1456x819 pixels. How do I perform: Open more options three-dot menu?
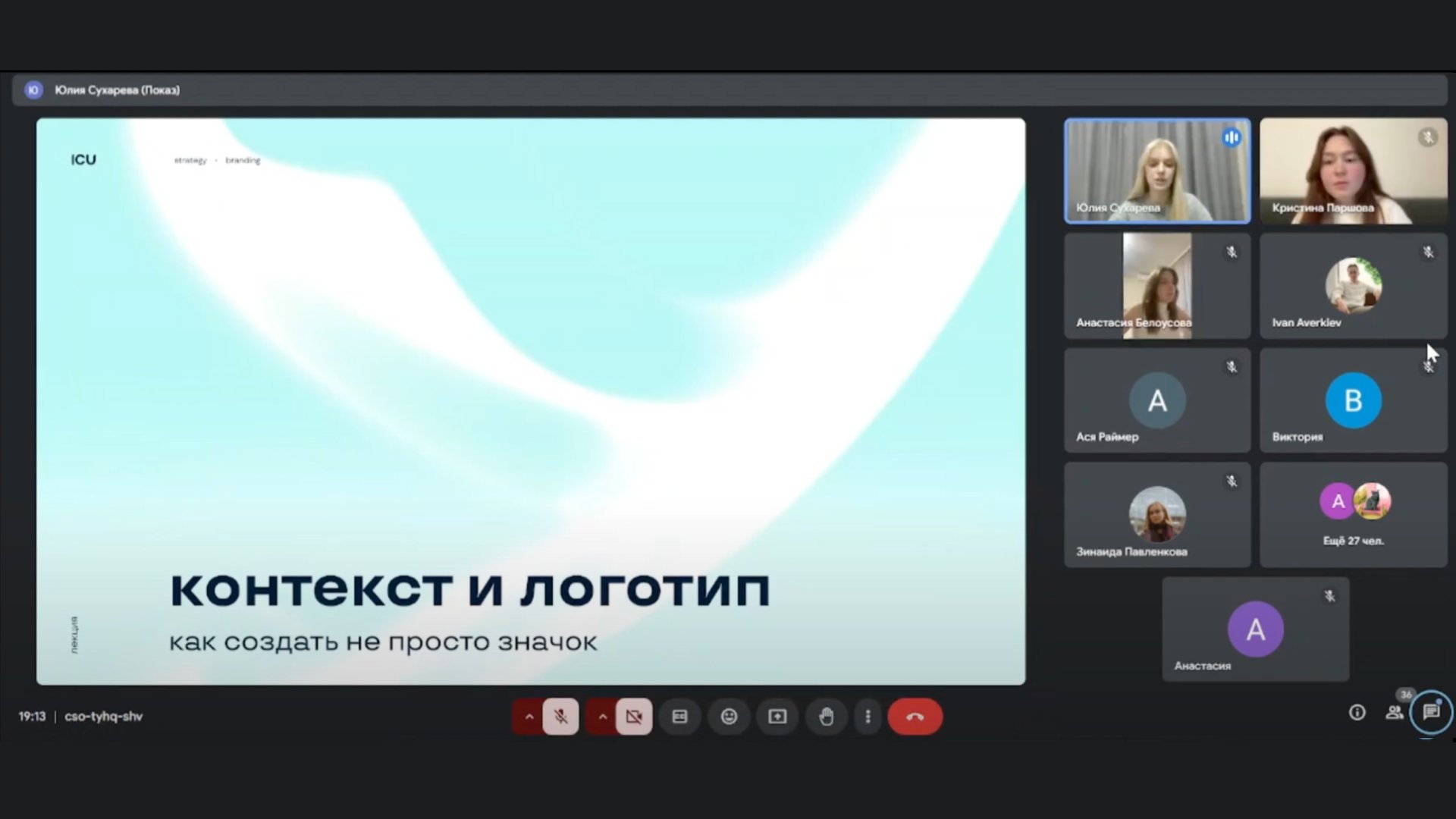point(868,716)
